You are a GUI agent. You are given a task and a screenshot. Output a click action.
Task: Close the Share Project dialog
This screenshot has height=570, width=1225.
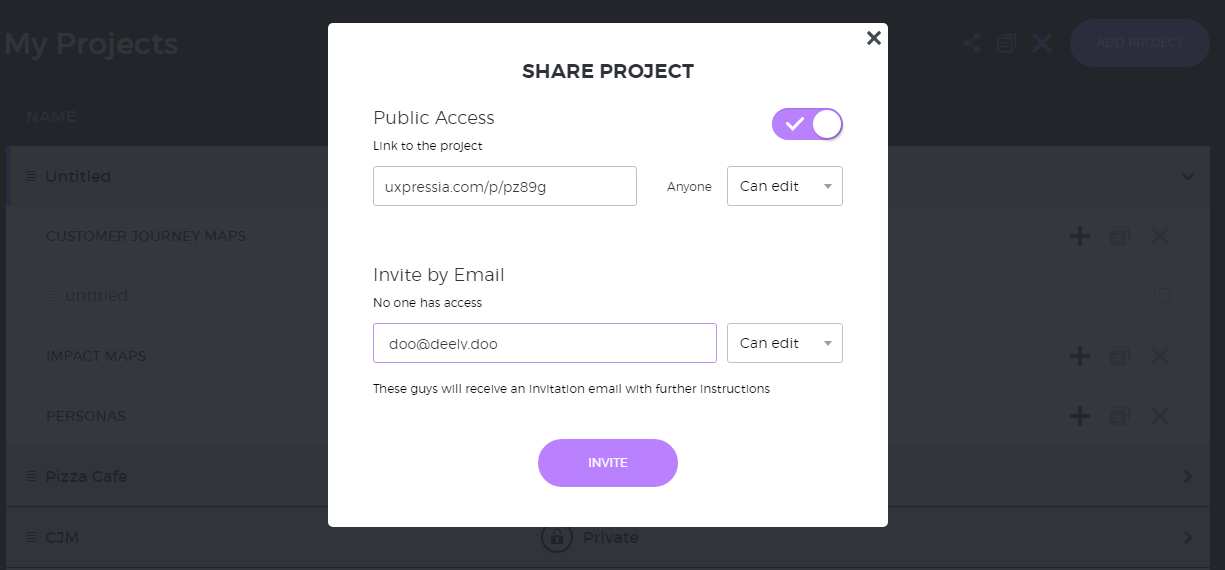point(873,38)
